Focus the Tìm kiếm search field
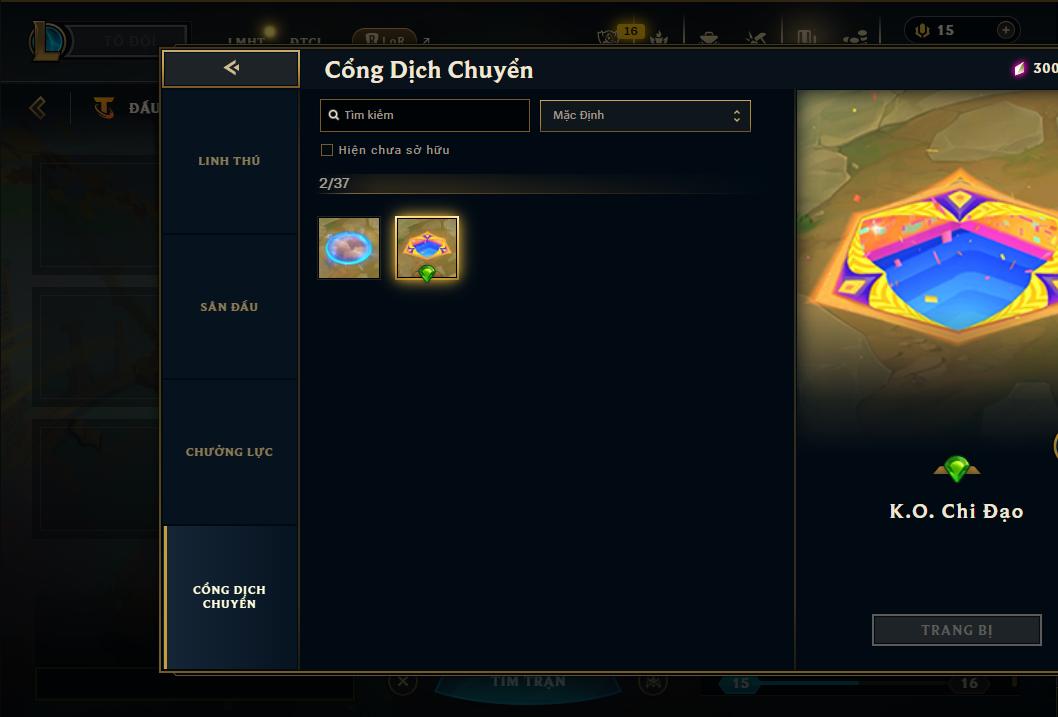Image resolution: width=1058 pixels, height=717 pixels. coord(424,115)
